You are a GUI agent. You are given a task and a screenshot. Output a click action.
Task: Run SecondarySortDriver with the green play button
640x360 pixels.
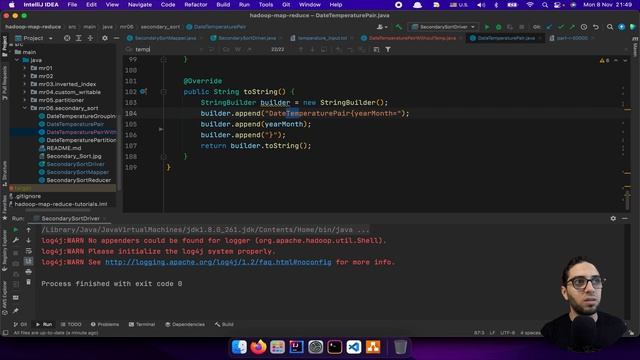(487, 27)
